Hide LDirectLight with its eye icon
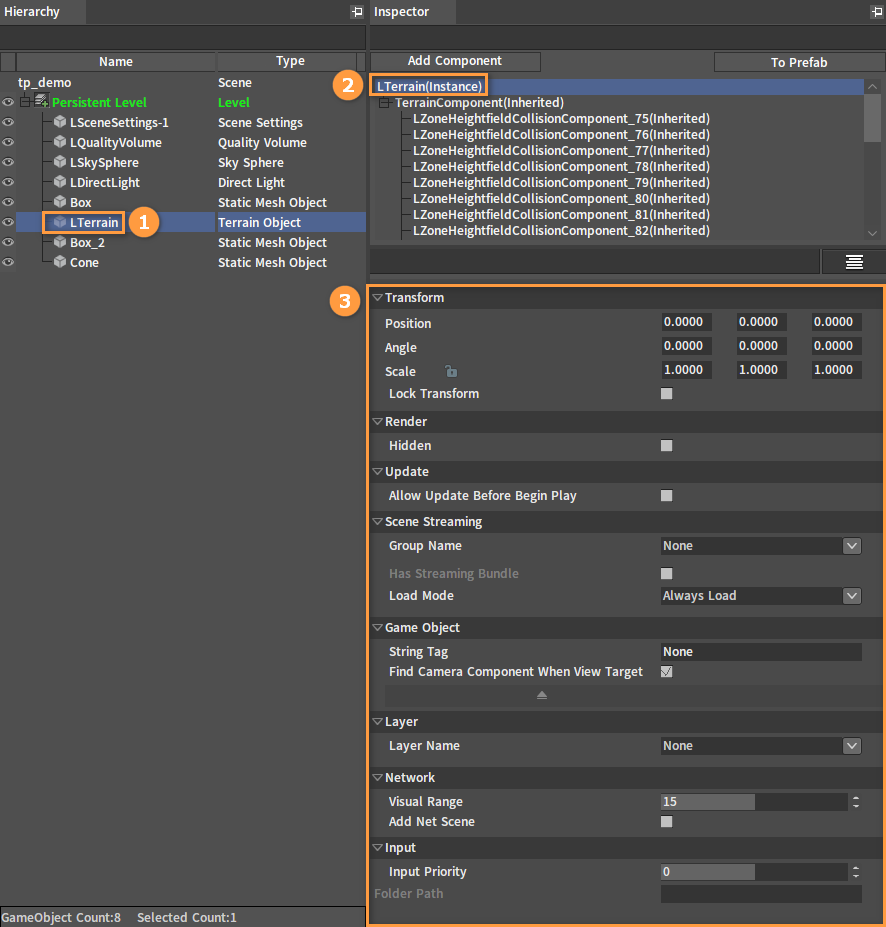The image size is (886, 927). (x=8, y=182)
